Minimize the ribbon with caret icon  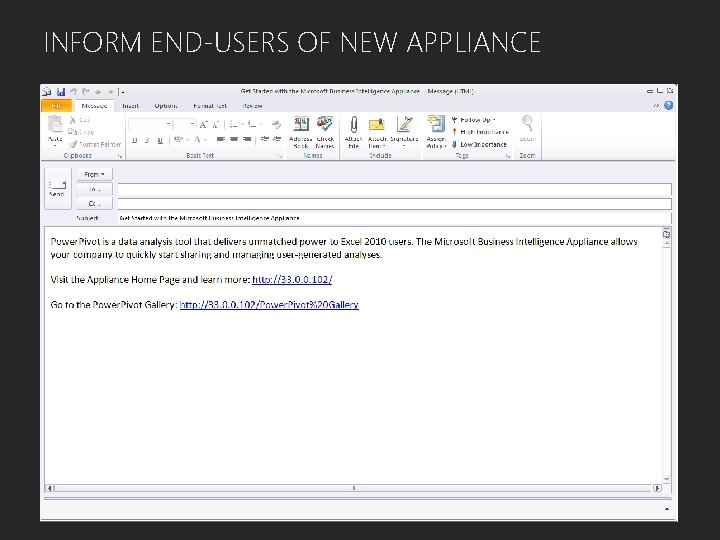(x=656, y=106)
